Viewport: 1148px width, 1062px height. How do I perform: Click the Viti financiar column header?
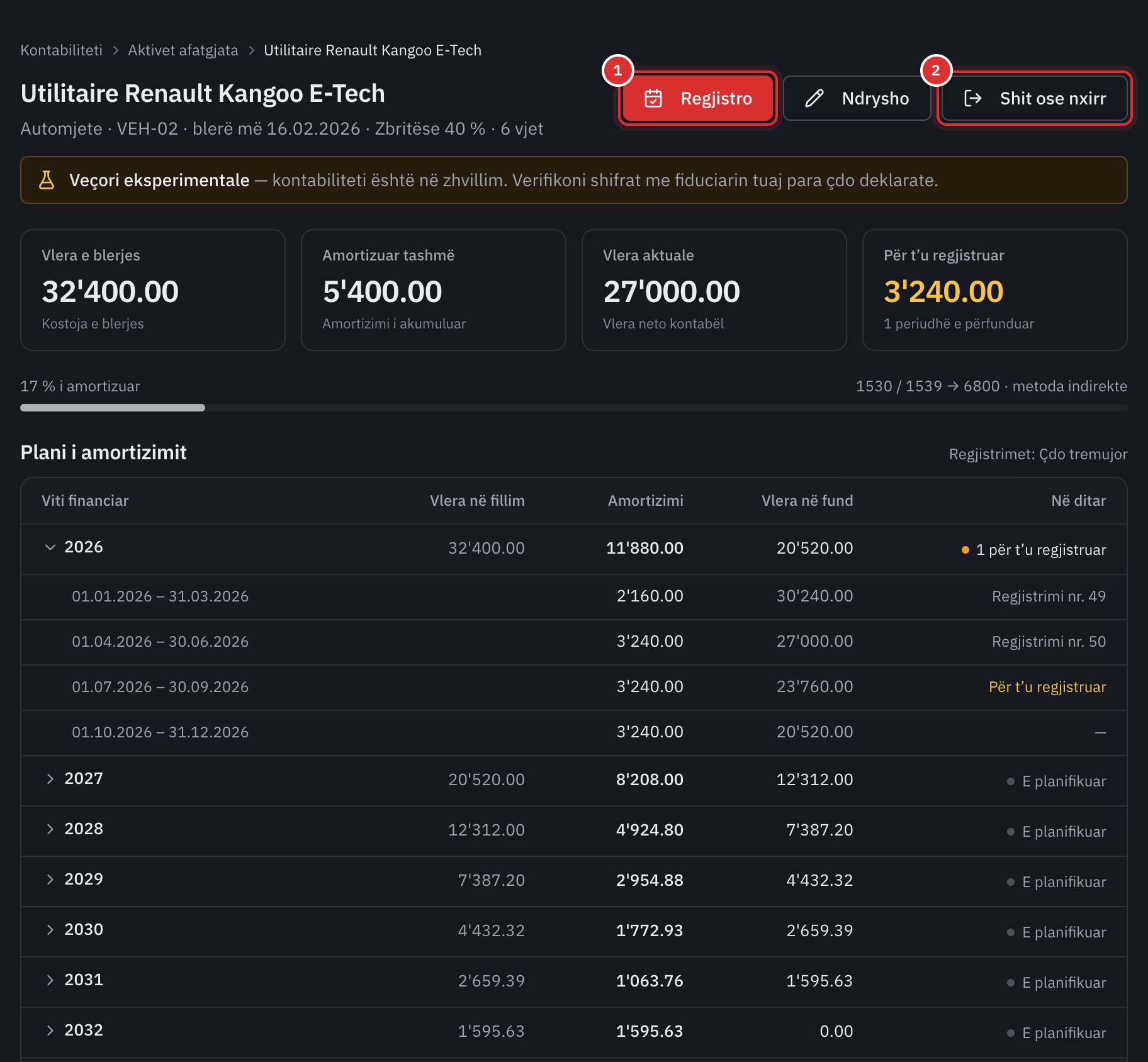point(85,501)
